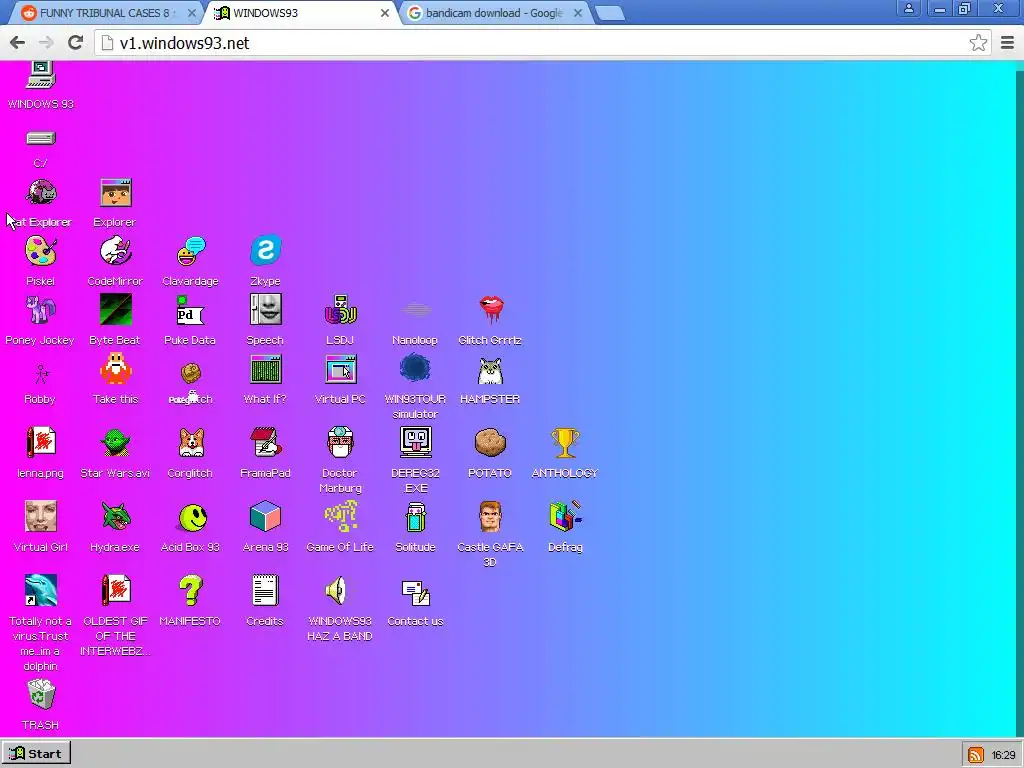Open Glitch Grrrlz lips icon
This screenshot has height=768, width=1024.
coord(490,310)
